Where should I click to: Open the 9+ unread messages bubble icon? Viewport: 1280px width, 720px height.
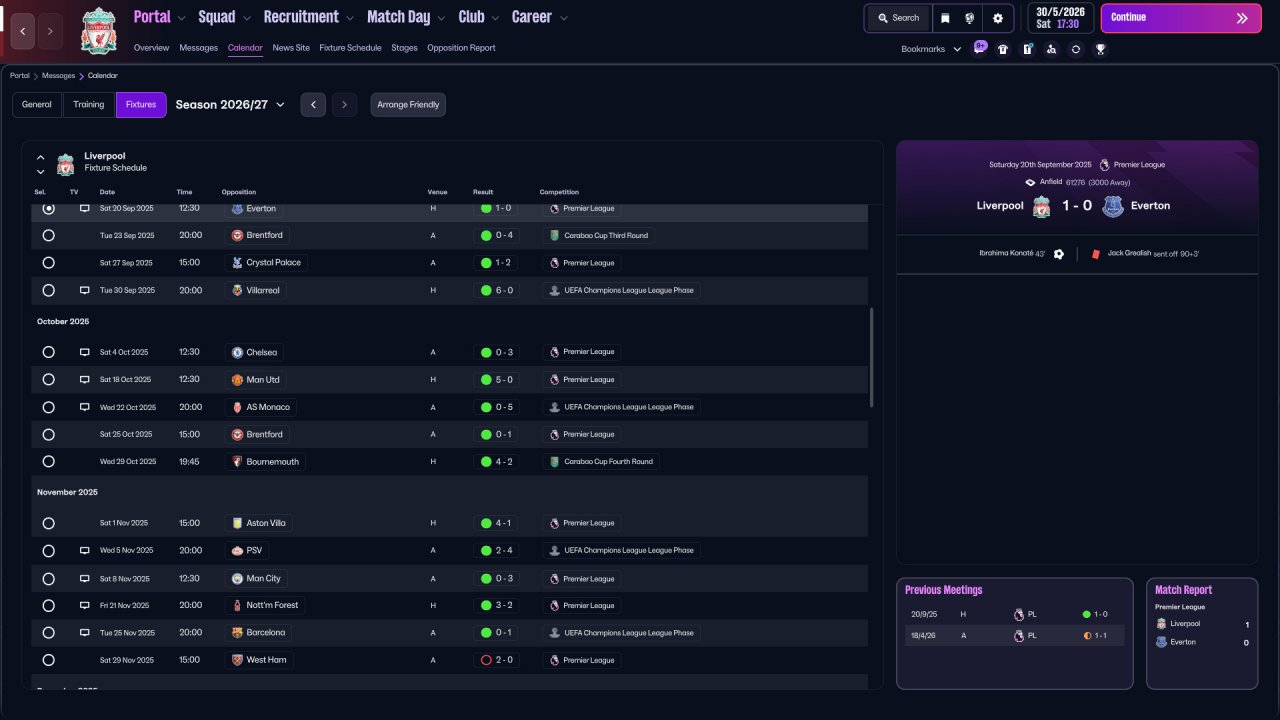(x=980, y=47)
